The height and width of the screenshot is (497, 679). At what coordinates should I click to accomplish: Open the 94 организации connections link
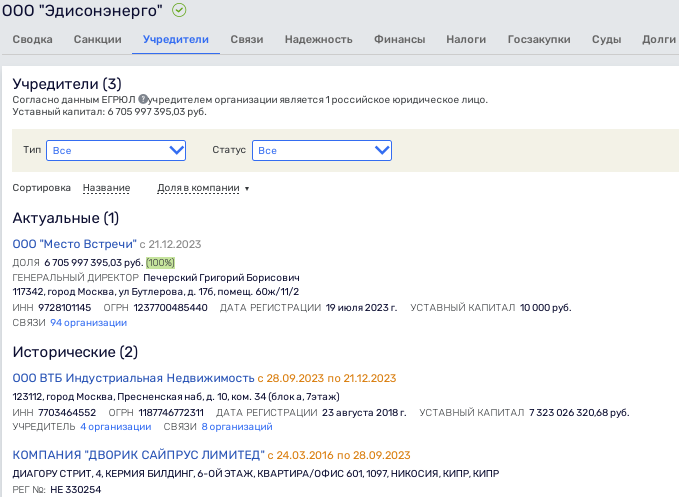pos(88,323)
